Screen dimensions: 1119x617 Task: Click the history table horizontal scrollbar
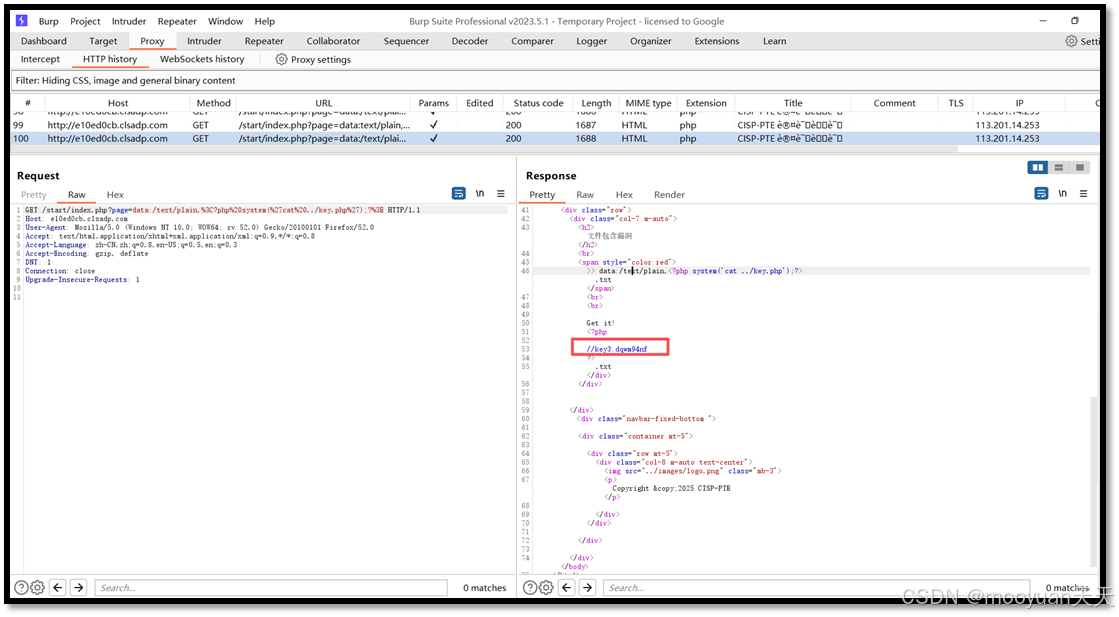pyautogui.click(x=485, y=149)
